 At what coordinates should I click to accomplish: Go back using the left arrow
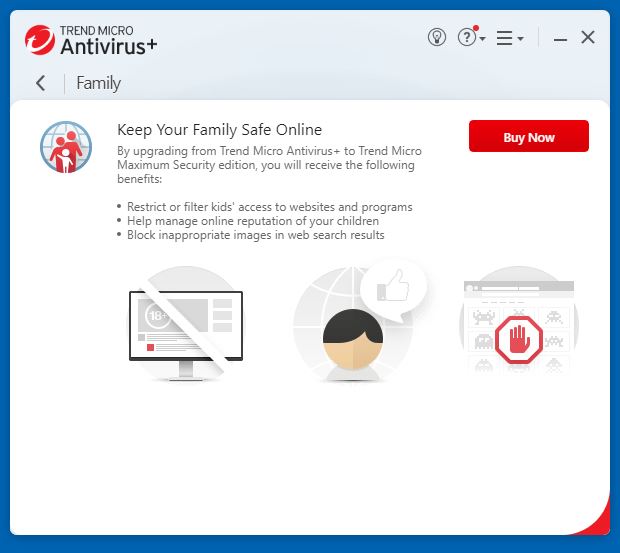pyautogui.click(x=41, y=83)
